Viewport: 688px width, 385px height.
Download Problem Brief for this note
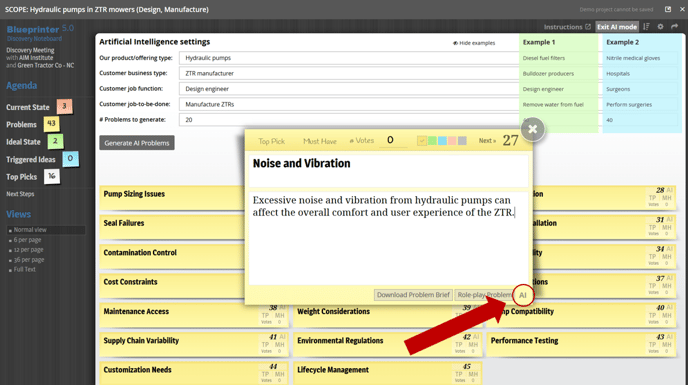[413, 295]
